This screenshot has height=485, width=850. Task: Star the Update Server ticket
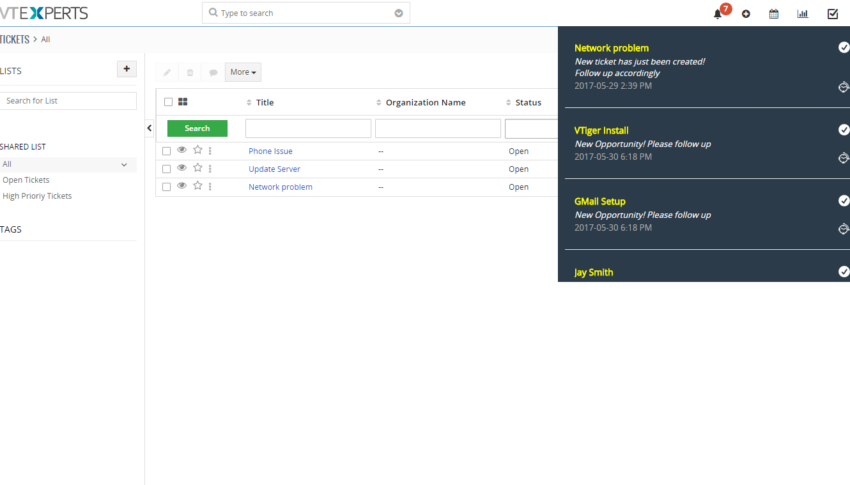198,168
